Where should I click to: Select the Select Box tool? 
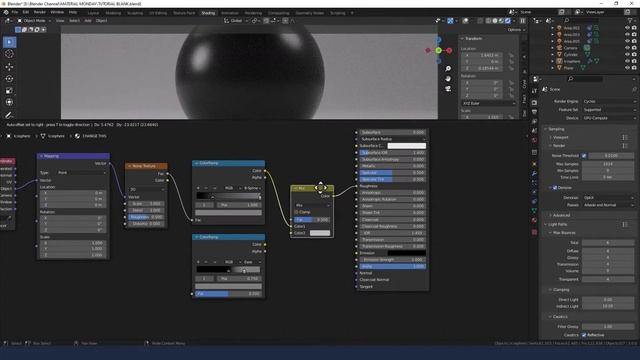[x=9, y=42]
